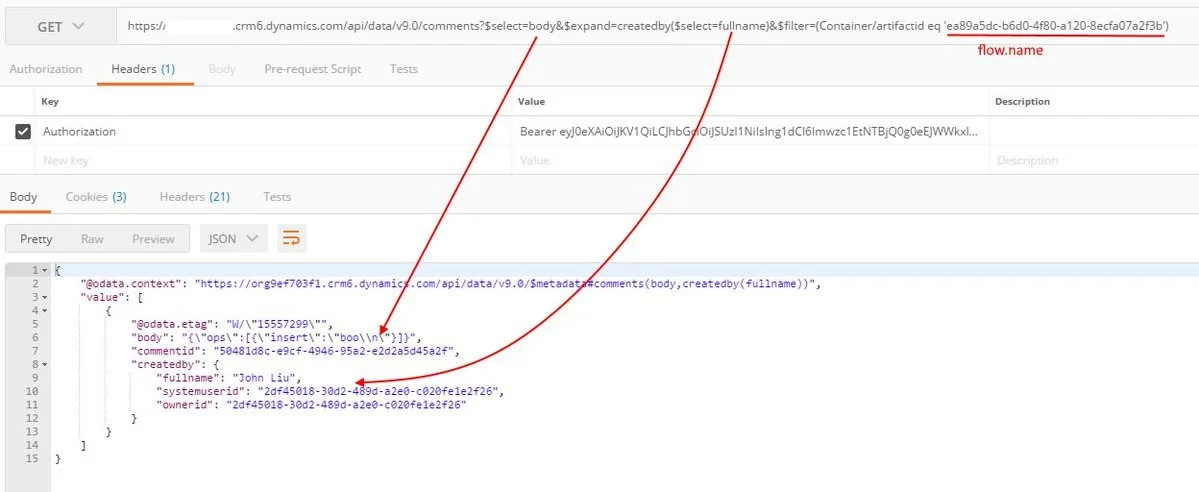Collapse the root JSON object at line 1
1199x492 pixels.
point(46,271)
